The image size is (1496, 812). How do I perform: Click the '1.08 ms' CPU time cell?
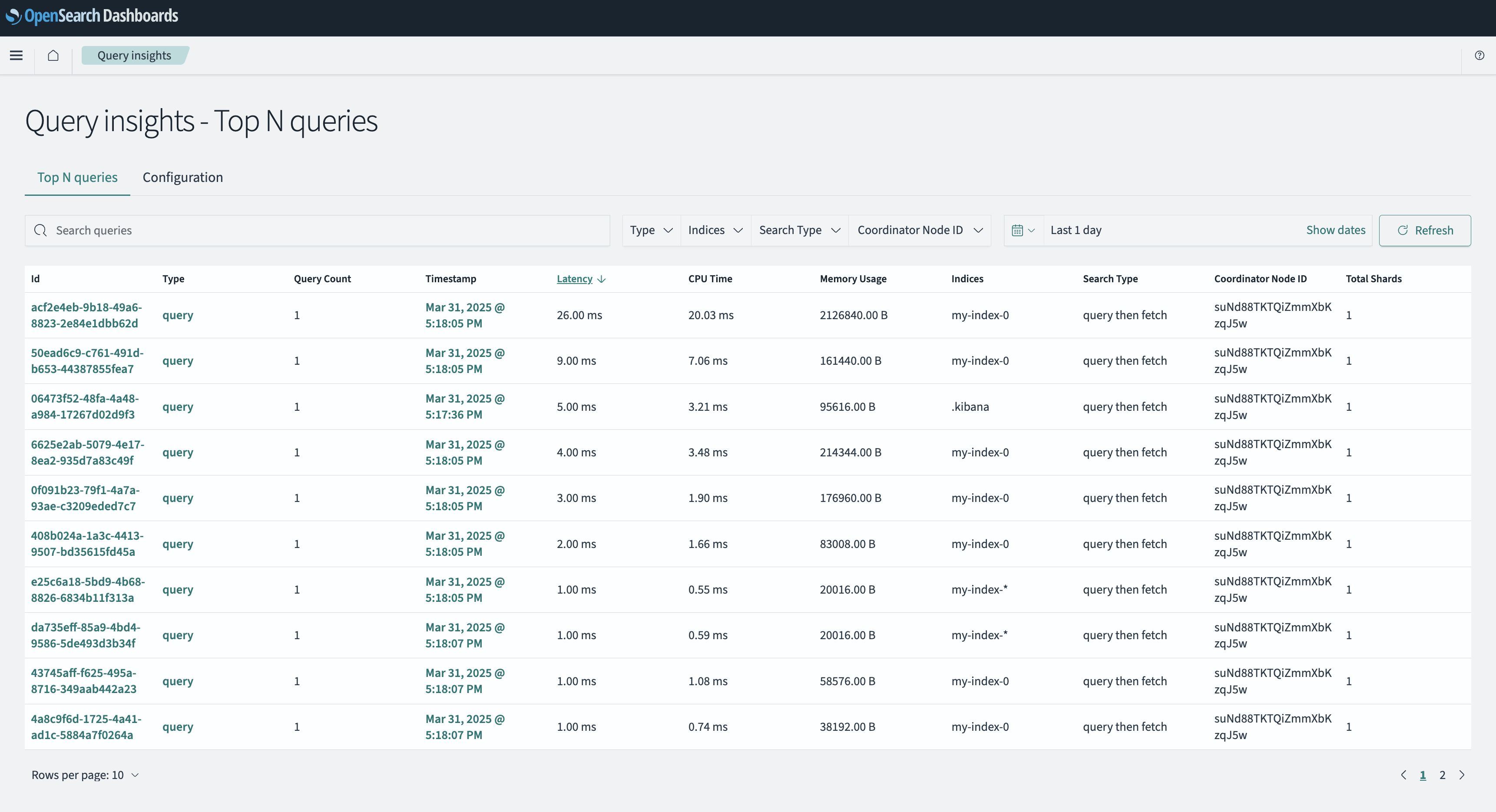coord(708,681)
